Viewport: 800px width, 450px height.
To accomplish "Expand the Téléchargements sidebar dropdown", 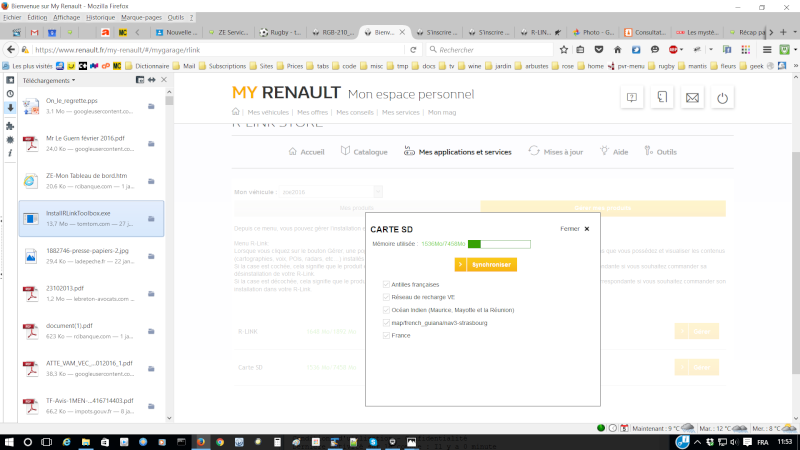I will point(49,80).
